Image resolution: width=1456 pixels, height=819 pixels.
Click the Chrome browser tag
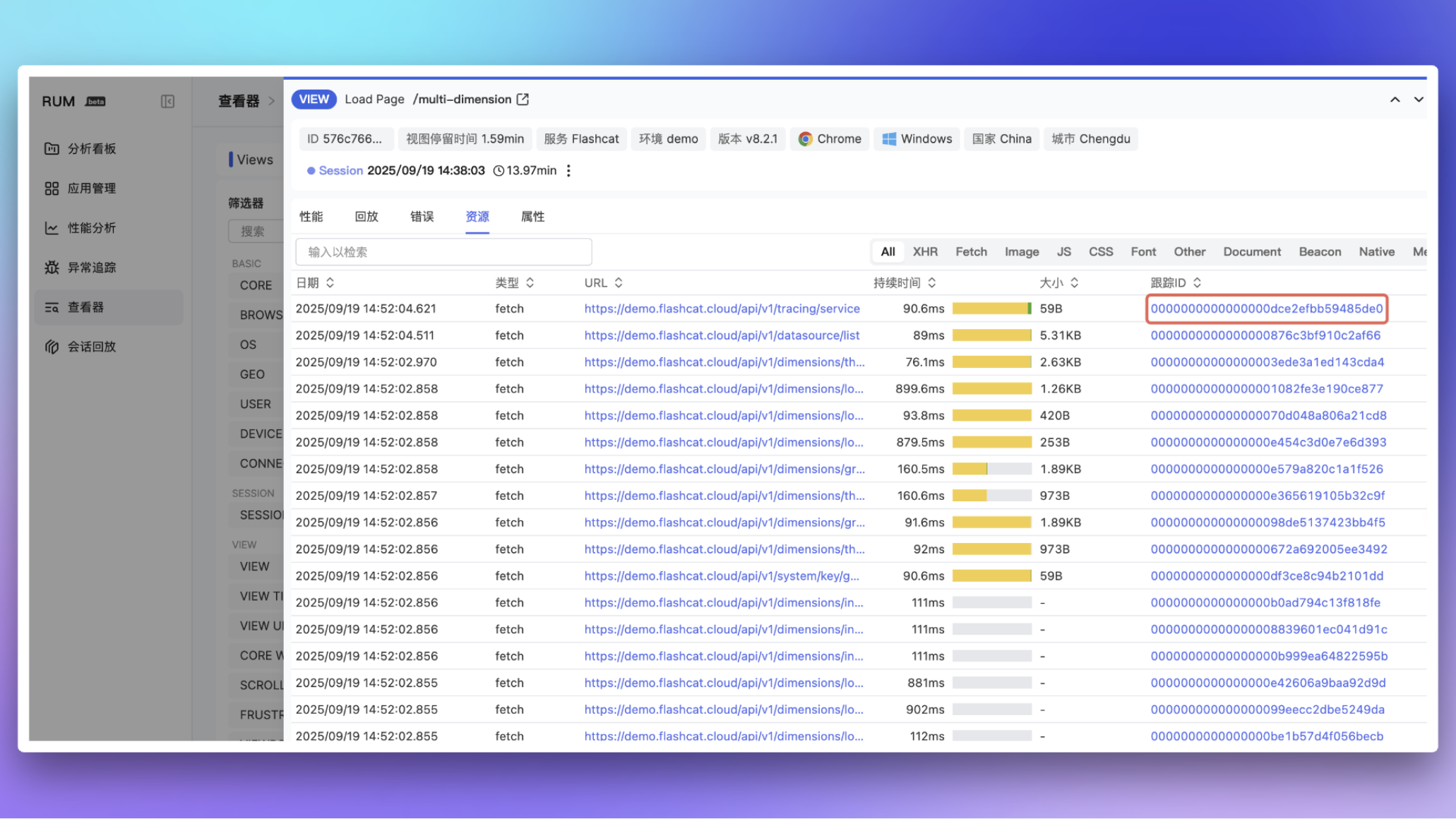coord(830,139)
